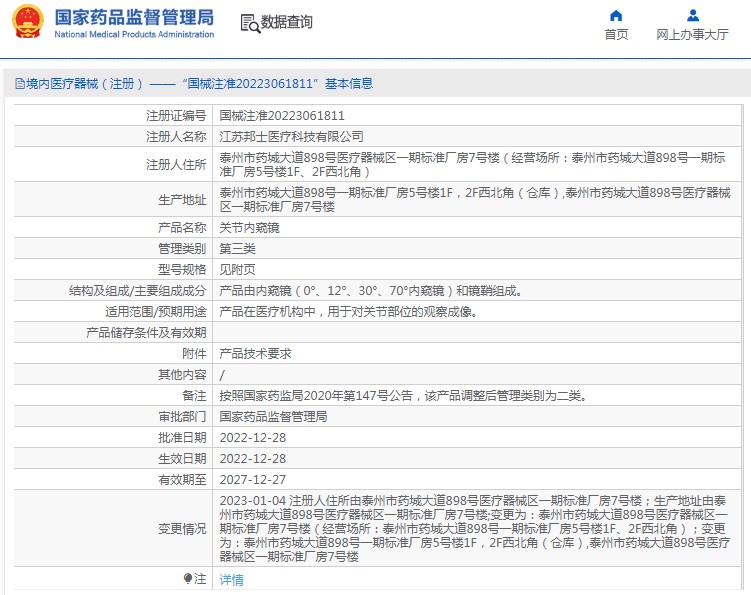Image resolution: width=751 pixels, height=595 pixels.
Task: Open the 数据查询 heading text
Action: [287, 22]
